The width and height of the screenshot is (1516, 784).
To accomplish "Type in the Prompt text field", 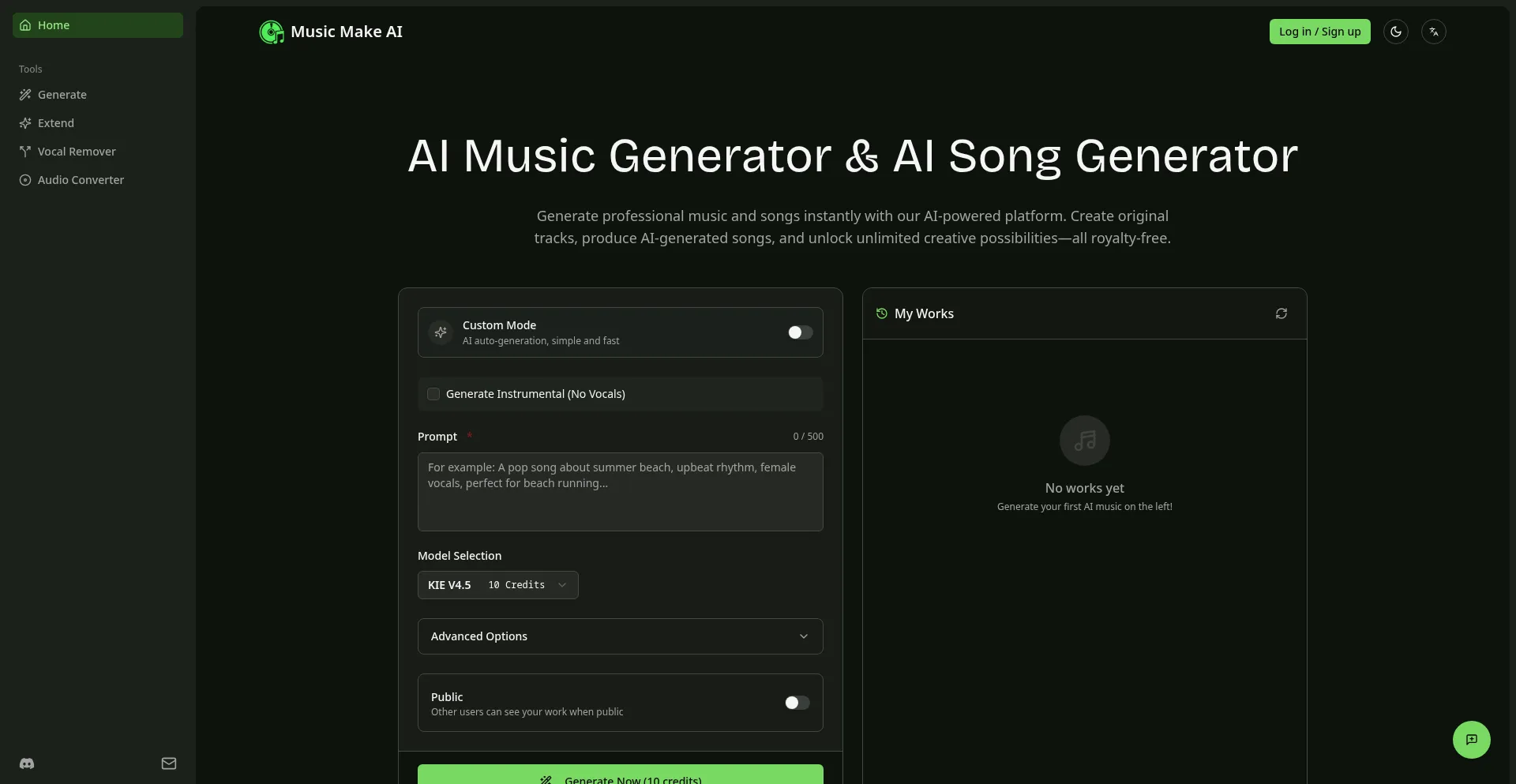I will pyautogui.click(x=620, y=492).
